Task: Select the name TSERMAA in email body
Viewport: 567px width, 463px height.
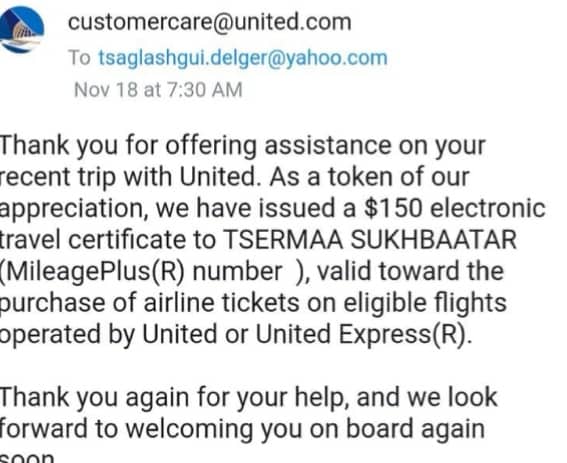Action: [283, 240]
